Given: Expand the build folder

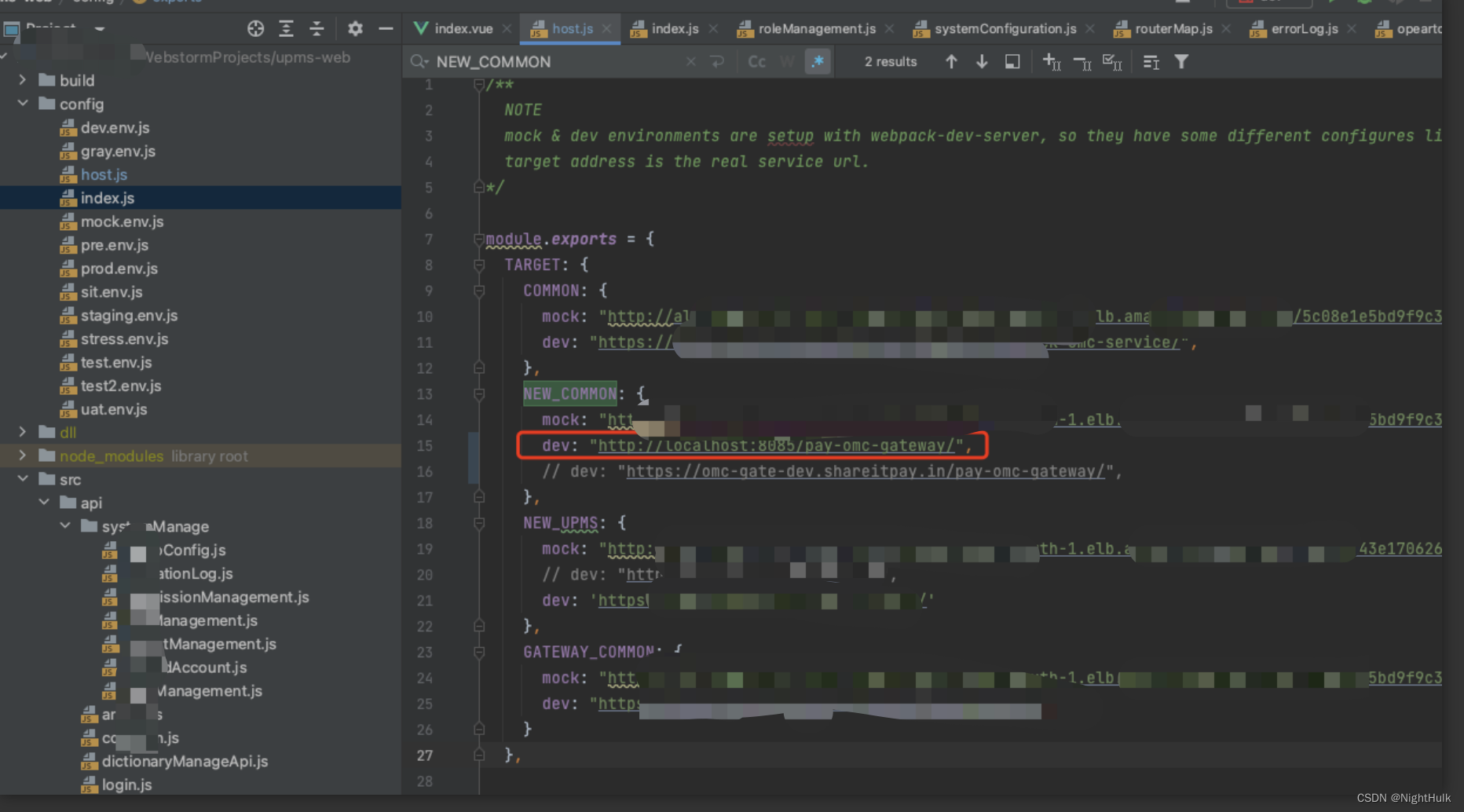Looking at the screenshot, I should point(22,80).
